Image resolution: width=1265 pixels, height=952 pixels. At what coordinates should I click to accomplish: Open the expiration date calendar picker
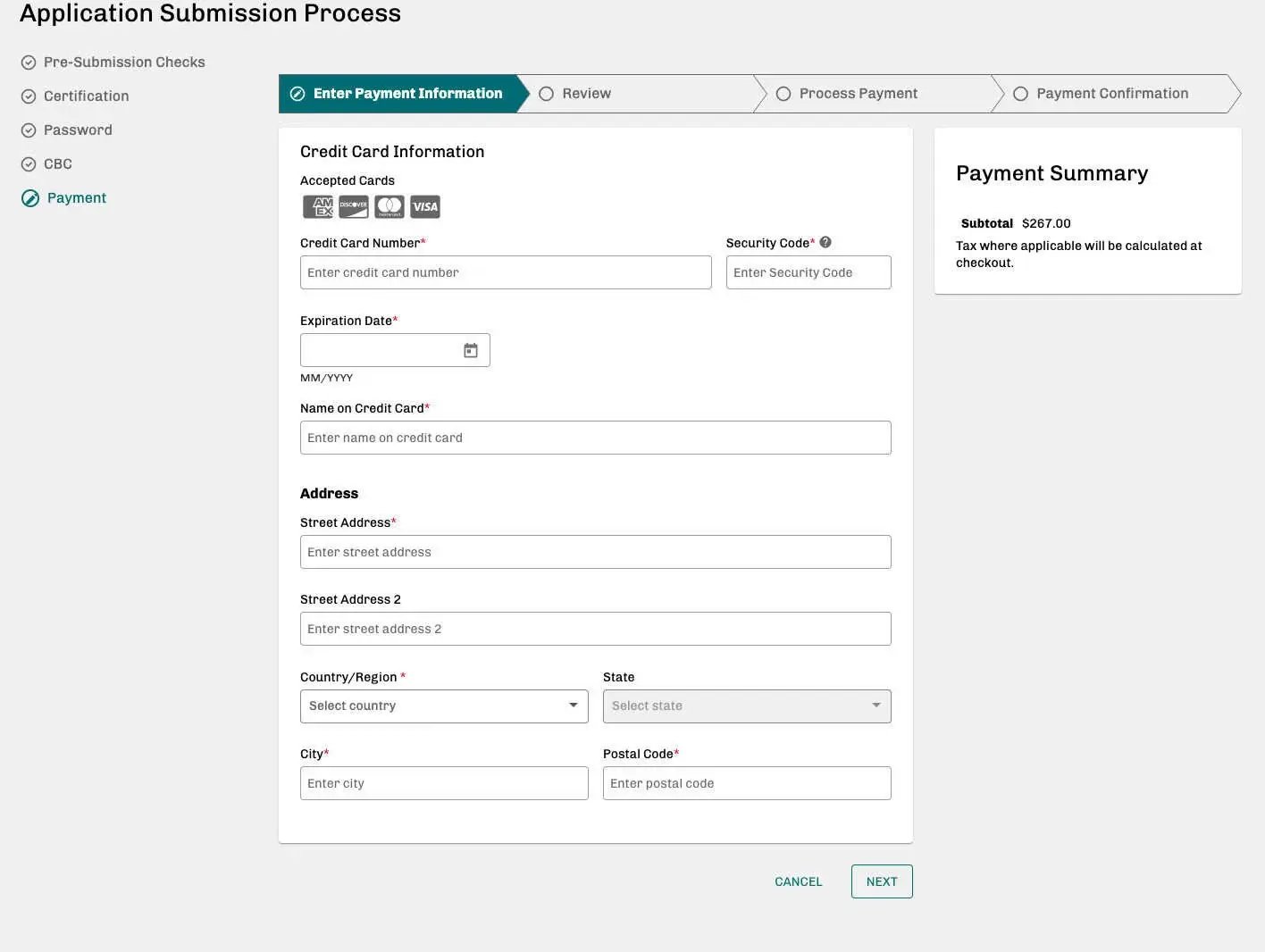[x=471, y=350]
